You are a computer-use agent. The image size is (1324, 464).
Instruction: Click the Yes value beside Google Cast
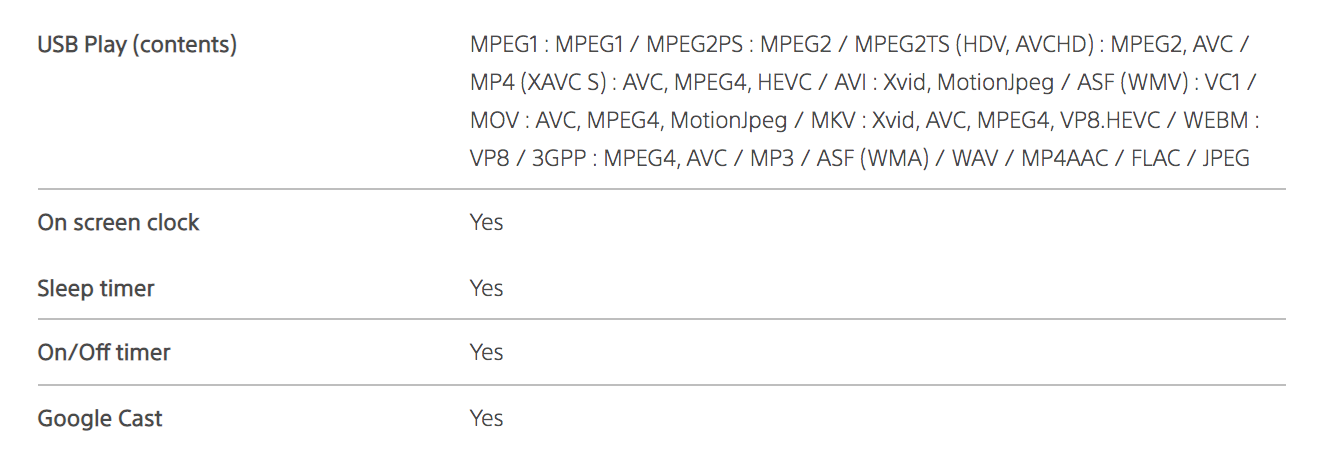(x=486, y=419)
